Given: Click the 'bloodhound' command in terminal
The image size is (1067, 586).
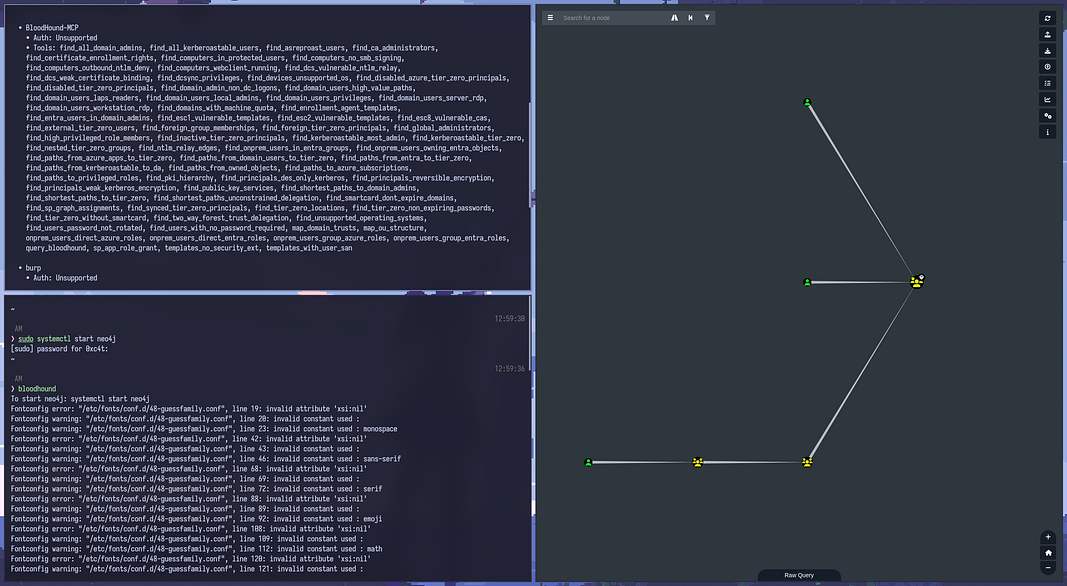Looking at the screenshot, I should click(x=37, y=389).
